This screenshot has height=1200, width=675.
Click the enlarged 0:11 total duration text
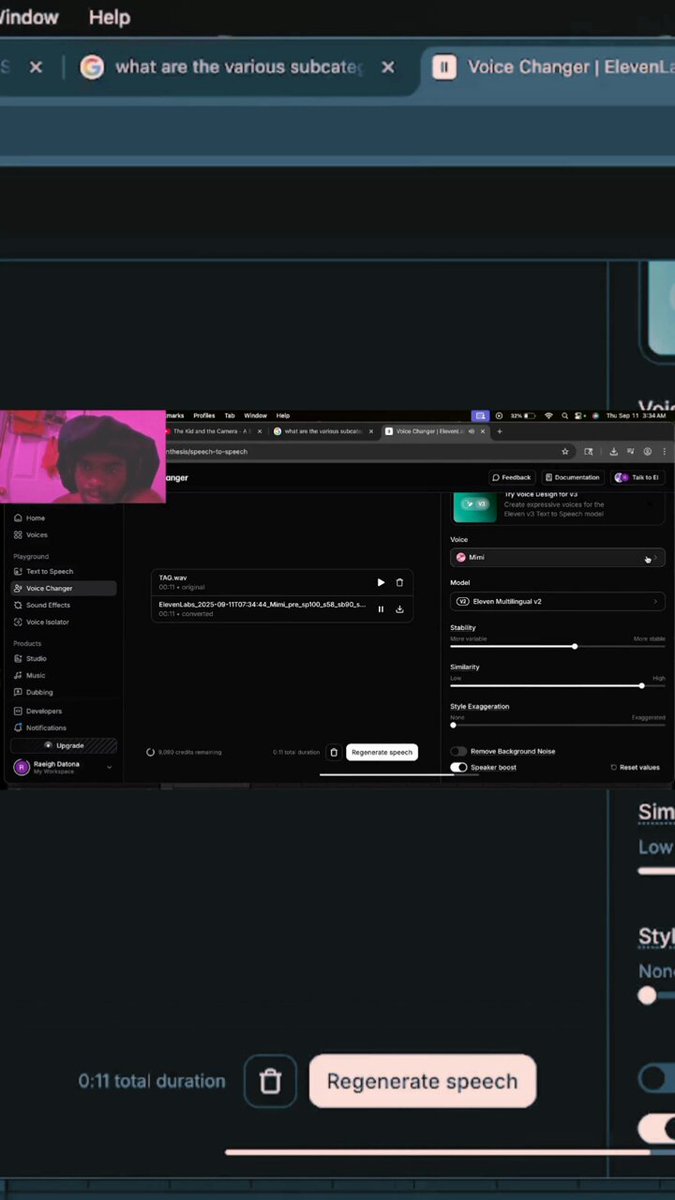pyautogui.click(x=152, y=1081)
